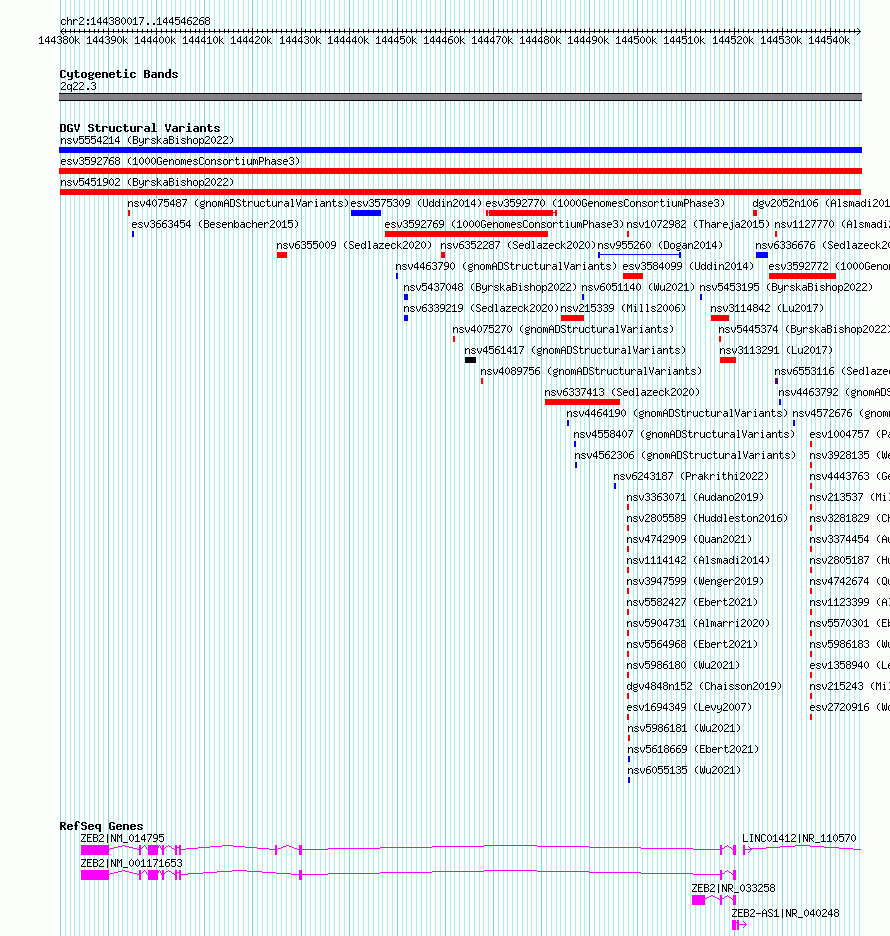Open nsv5453195 (ByrskaBishop2022) variant
Screen dimensions: 890x936
786,287
